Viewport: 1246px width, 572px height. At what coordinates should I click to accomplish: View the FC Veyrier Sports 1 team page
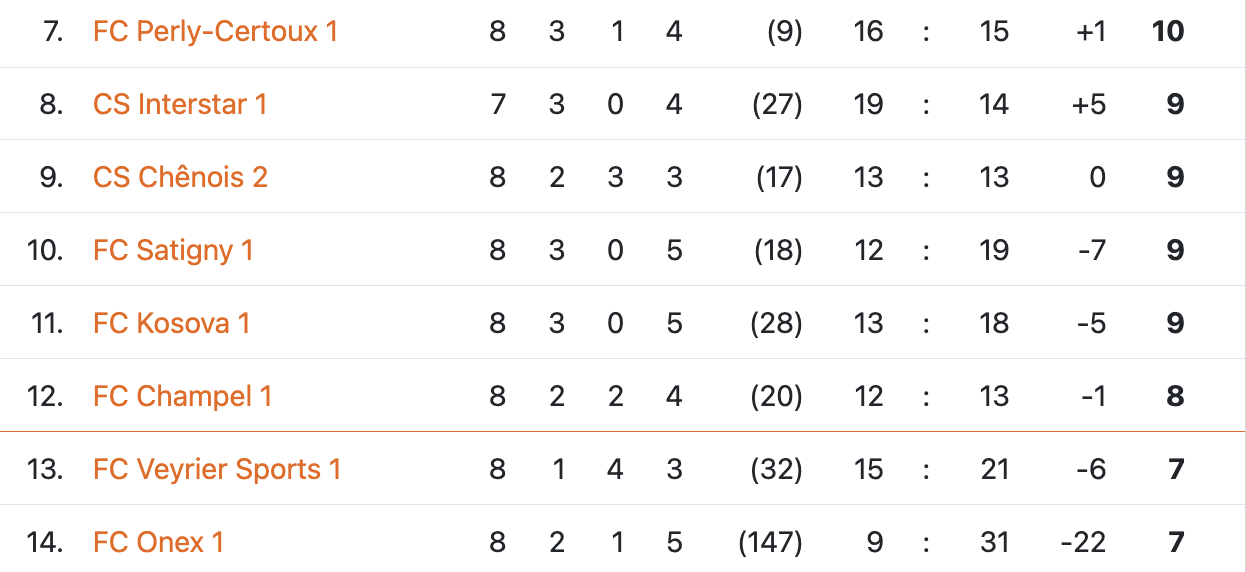(x=217, y=469)
